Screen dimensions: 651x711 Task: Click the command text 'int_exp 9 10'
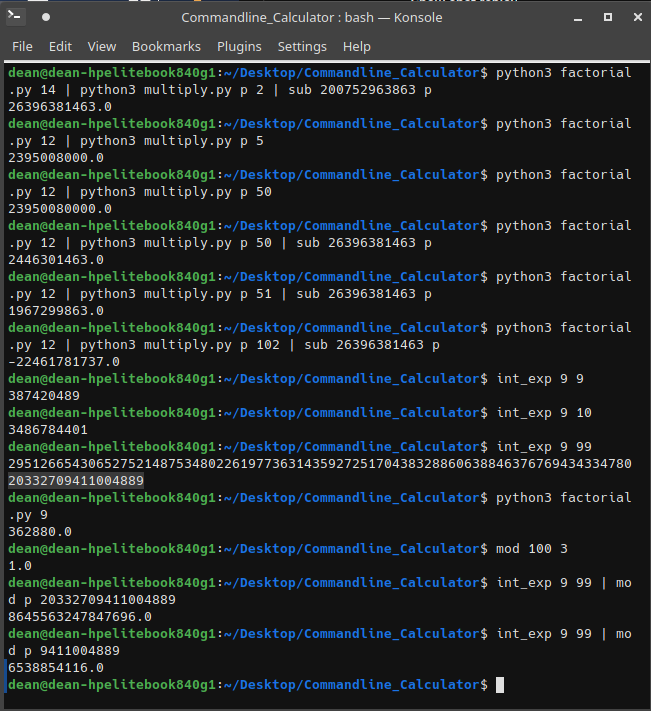(544, 413)
